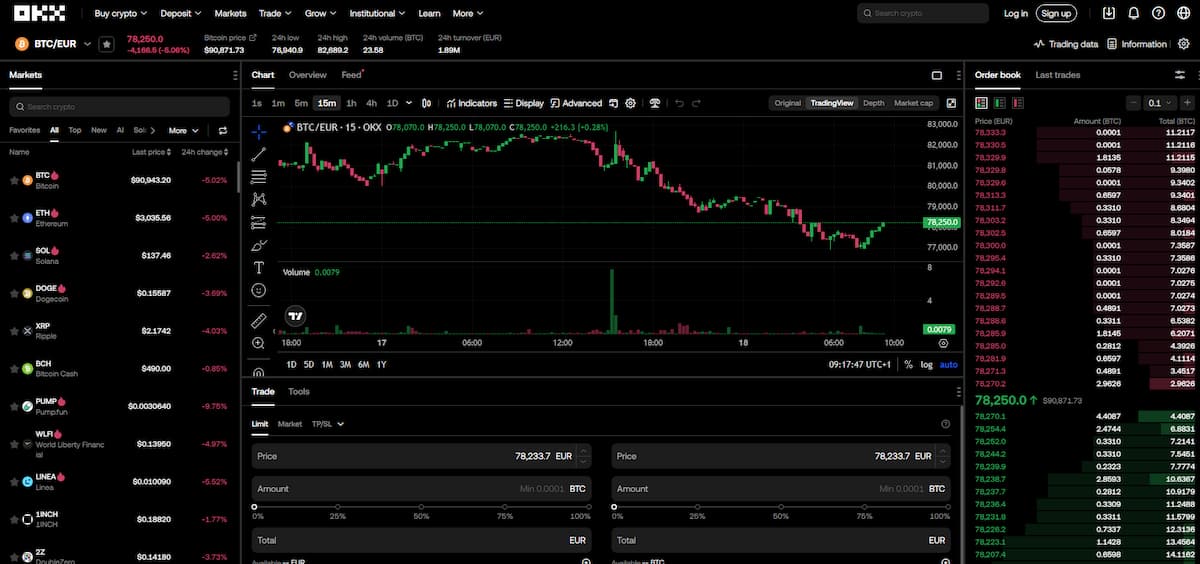1200x564 pixels.
Task: Select the 1h timeframe
Action: [x=351, y=103]
